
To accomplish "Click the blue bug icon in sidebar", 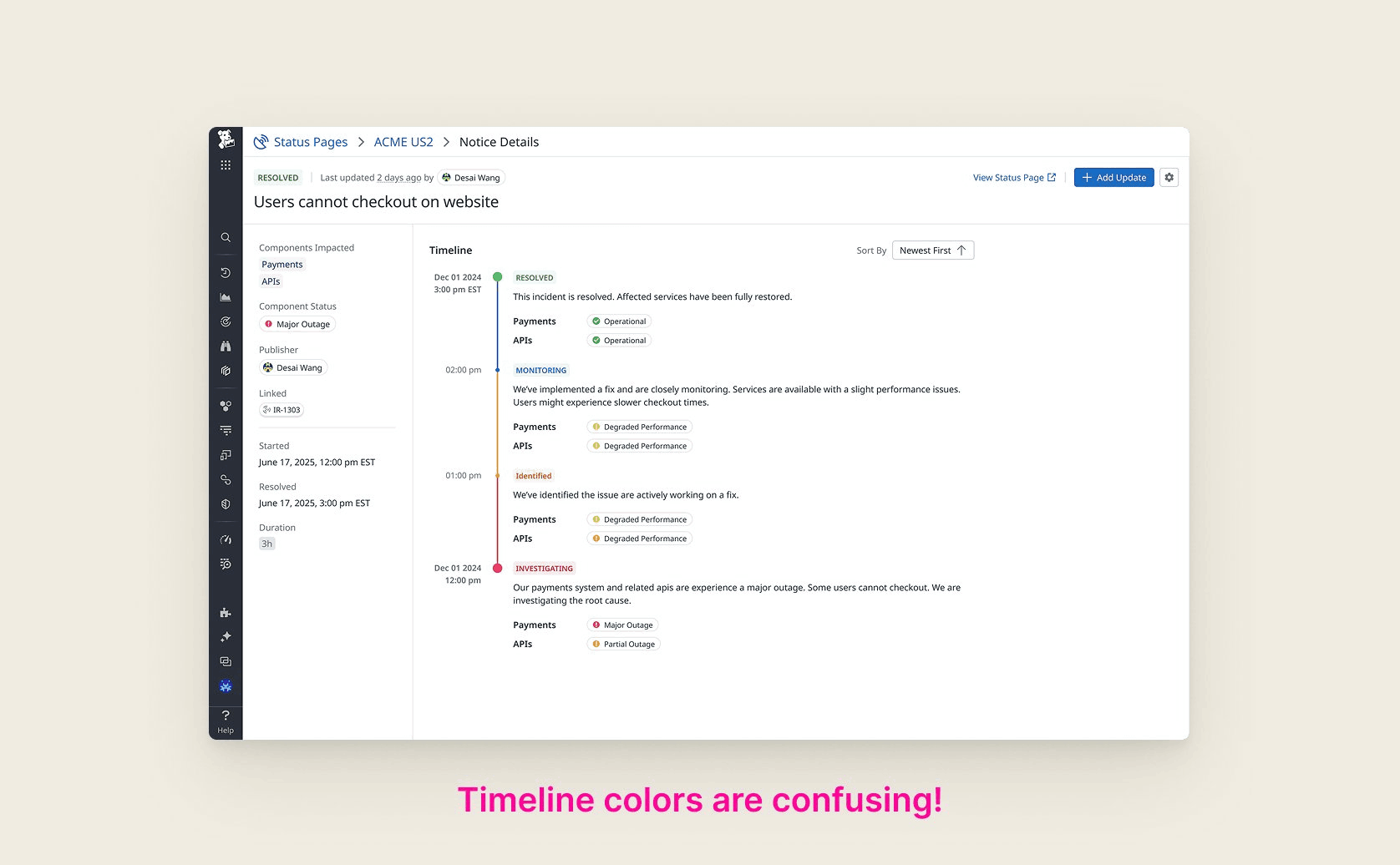I will coord(226,686).
